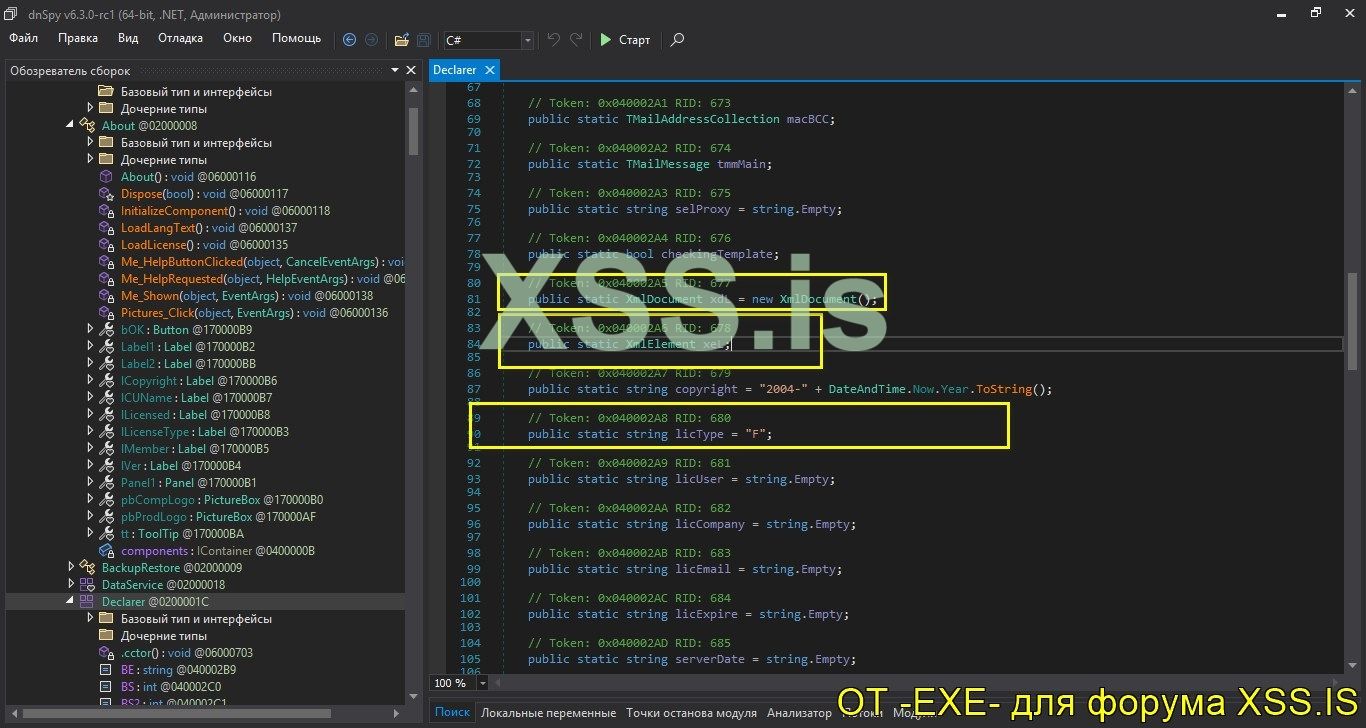This screenshot has height=728, width=1366.
Task: Open the Правка menu
Action: 78,38
